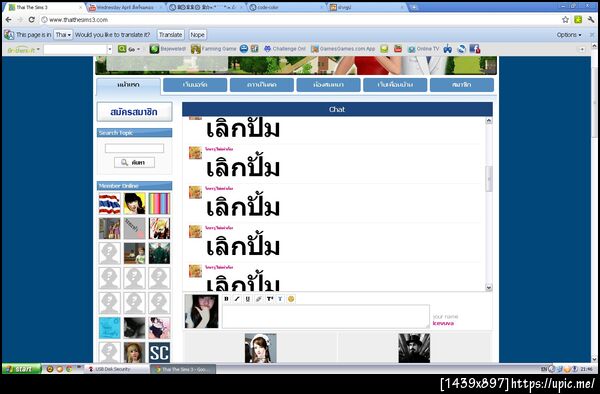Click the Facebook icon in the toolbar
The height and width of the screenshot is (394, 600).
(x=474, y=49)
